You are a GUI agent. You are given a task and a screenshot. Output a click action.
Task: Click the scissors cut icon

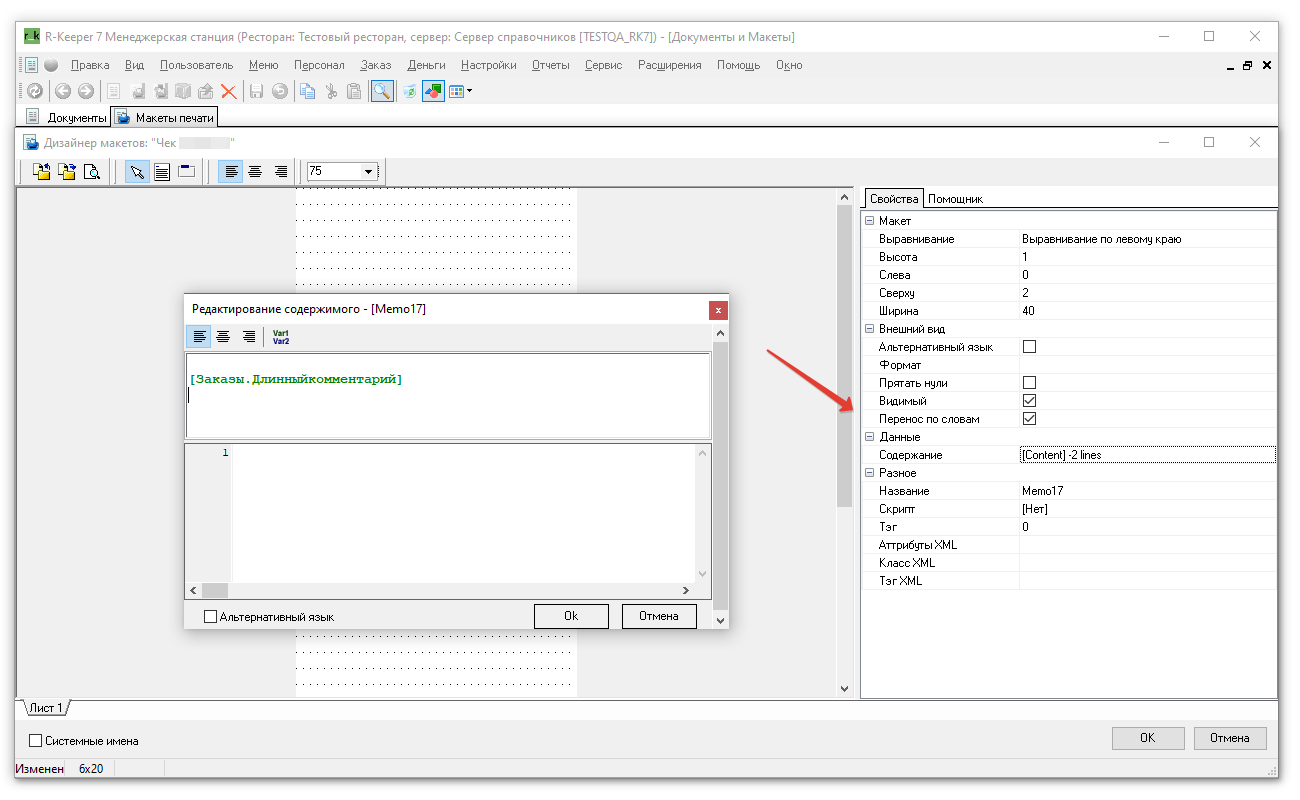click(x=331, y=91)
